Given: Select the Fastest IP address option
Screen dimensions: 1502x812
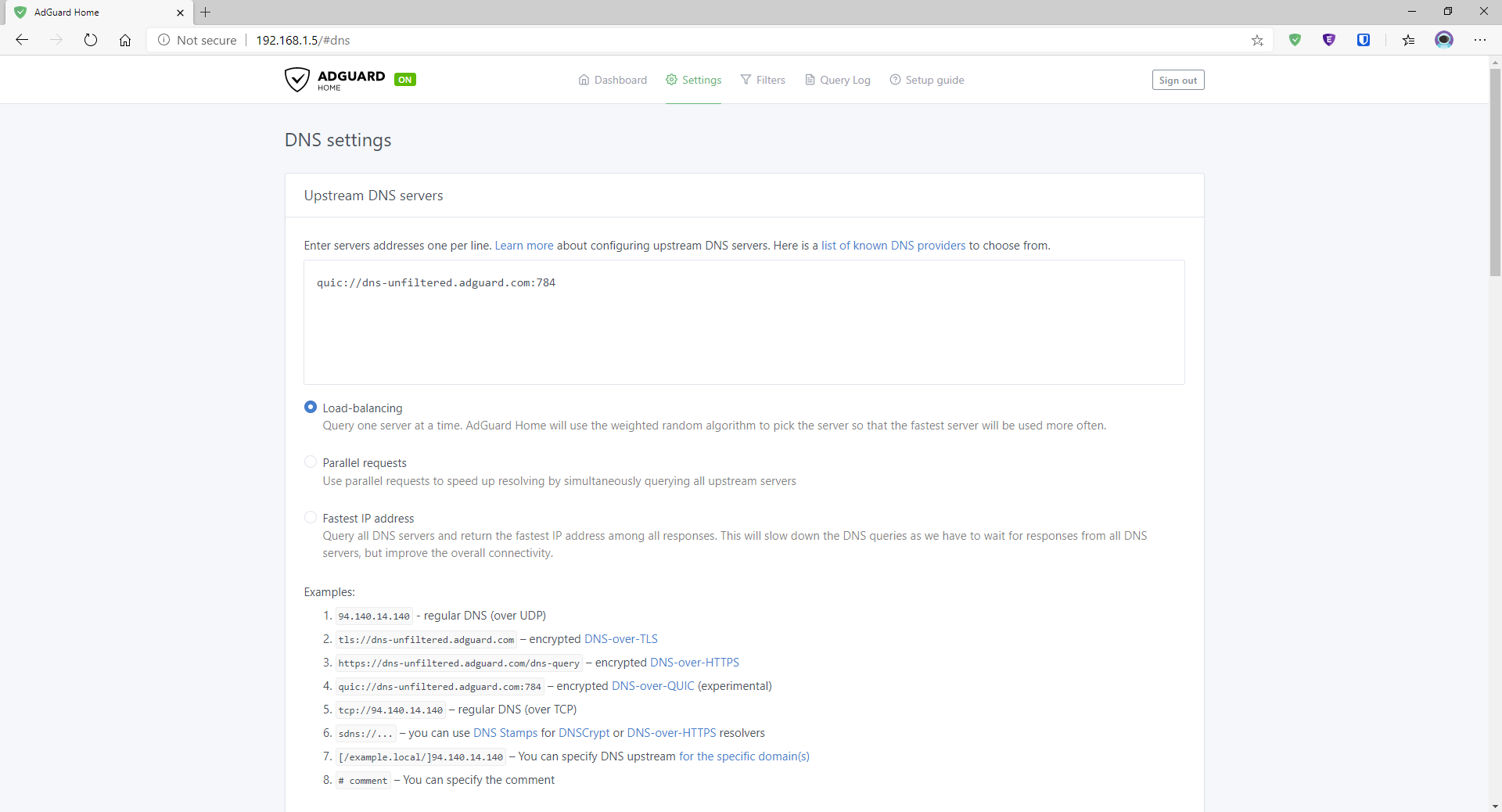Looking at the screenshot, I should (311, 518).
